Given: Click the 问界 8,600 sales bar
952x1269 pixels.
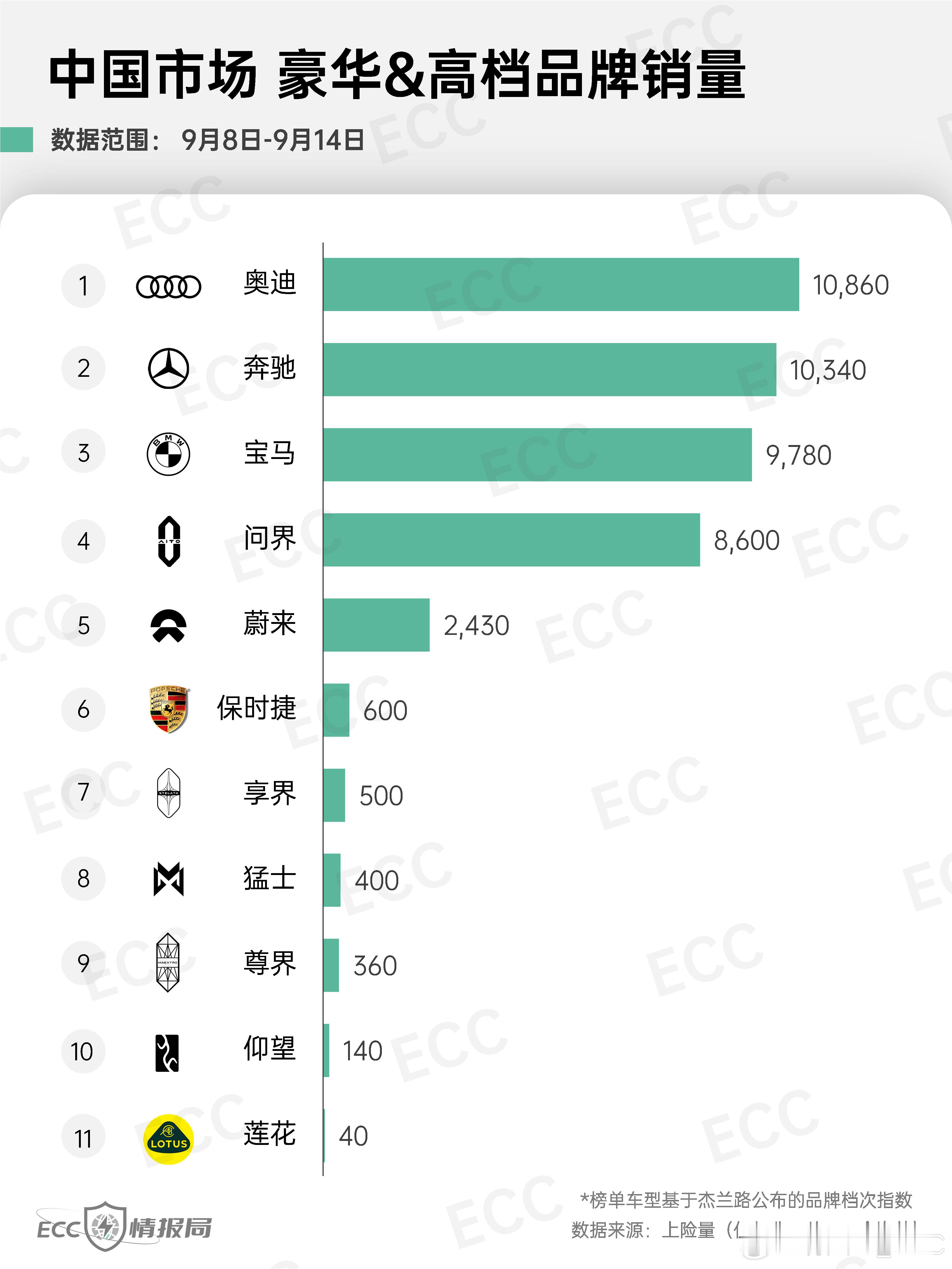Looking at the screenshot, I should click(x=512, y=540).
